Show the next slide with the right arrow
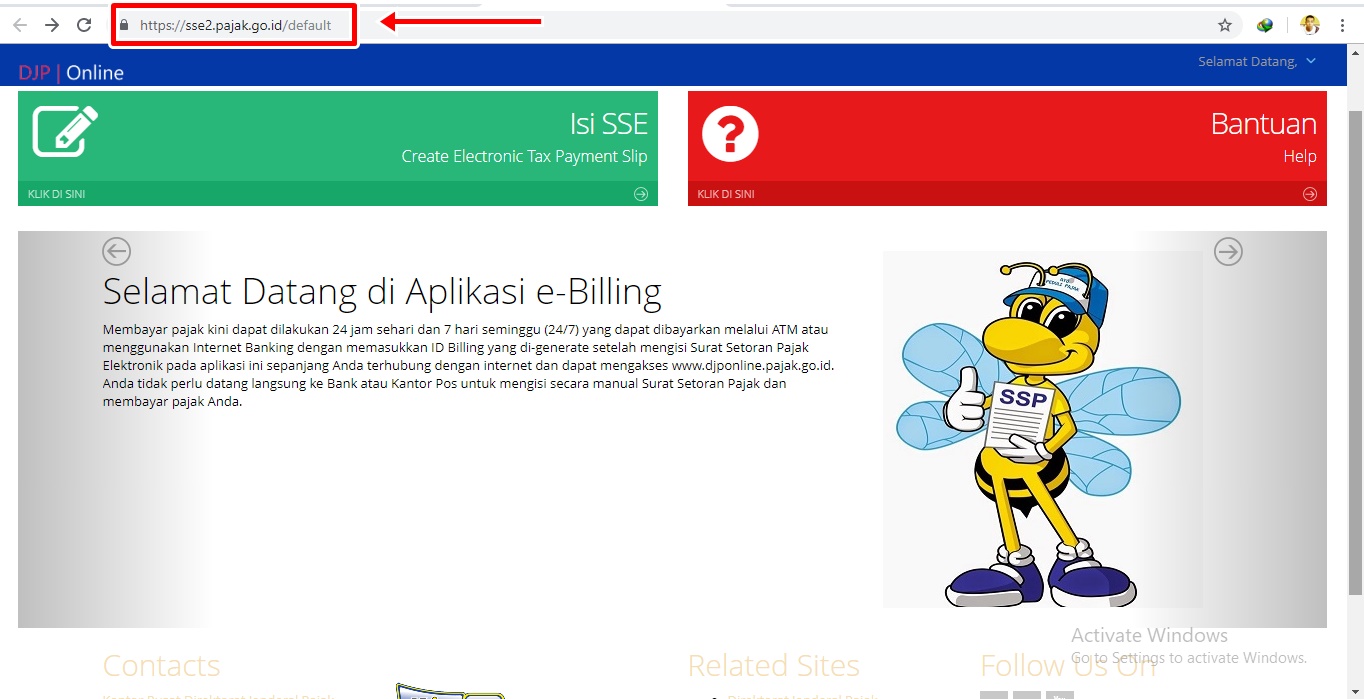The image size is (1364, 699). point(1228,251)
